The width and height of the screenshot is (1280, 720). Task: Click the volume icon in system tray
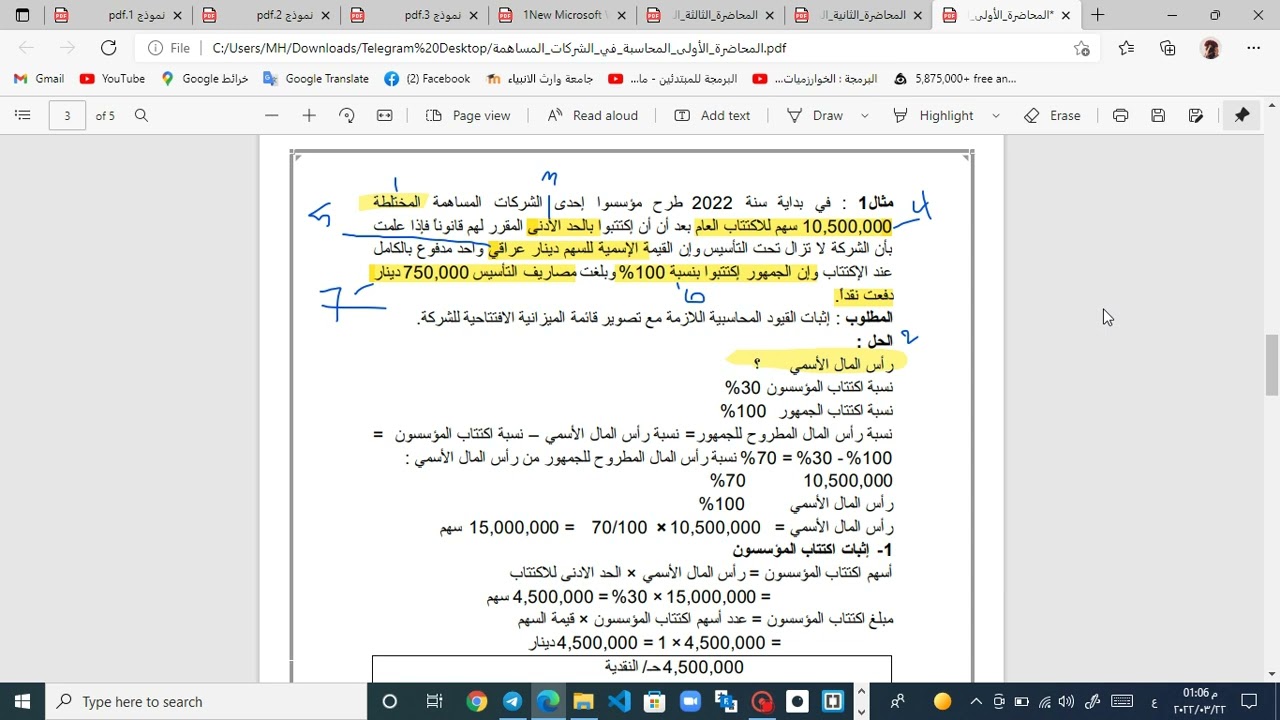[1065, 701]
